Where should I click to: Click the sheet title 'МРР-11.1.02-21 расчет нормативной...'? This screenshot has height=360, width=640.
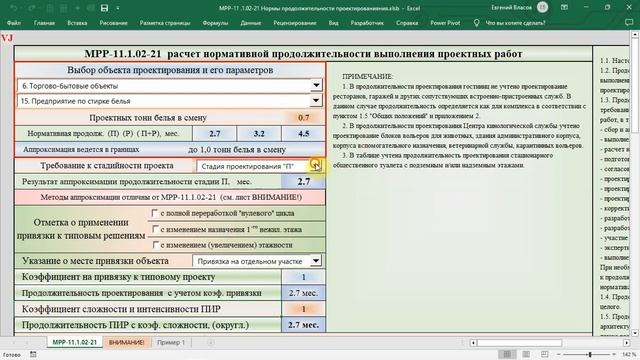303,54
